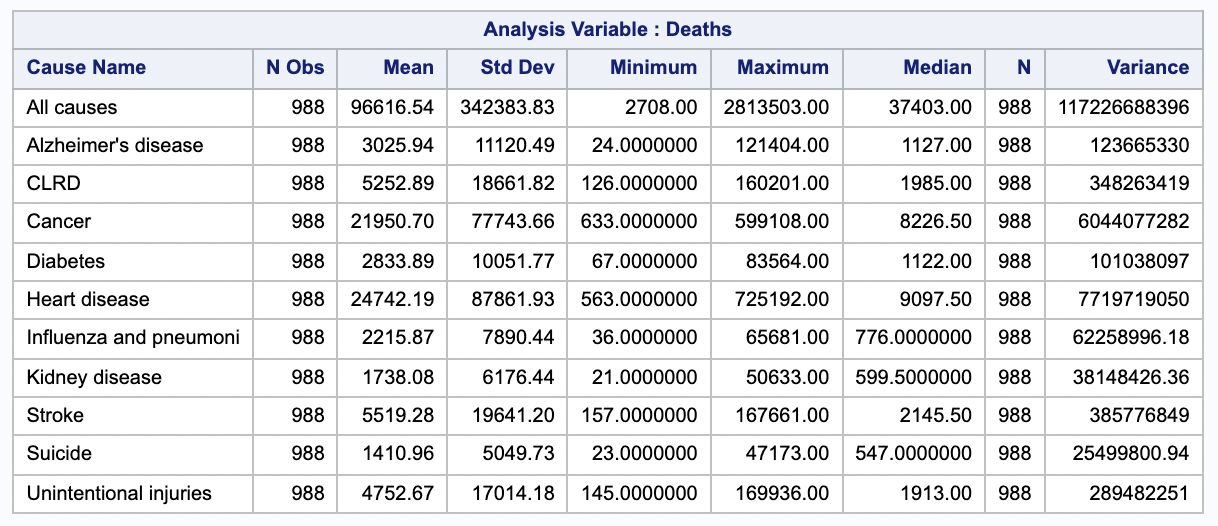Select the Diabetes mean value 2833.89
1218x526 pixels.
(398, 261)
